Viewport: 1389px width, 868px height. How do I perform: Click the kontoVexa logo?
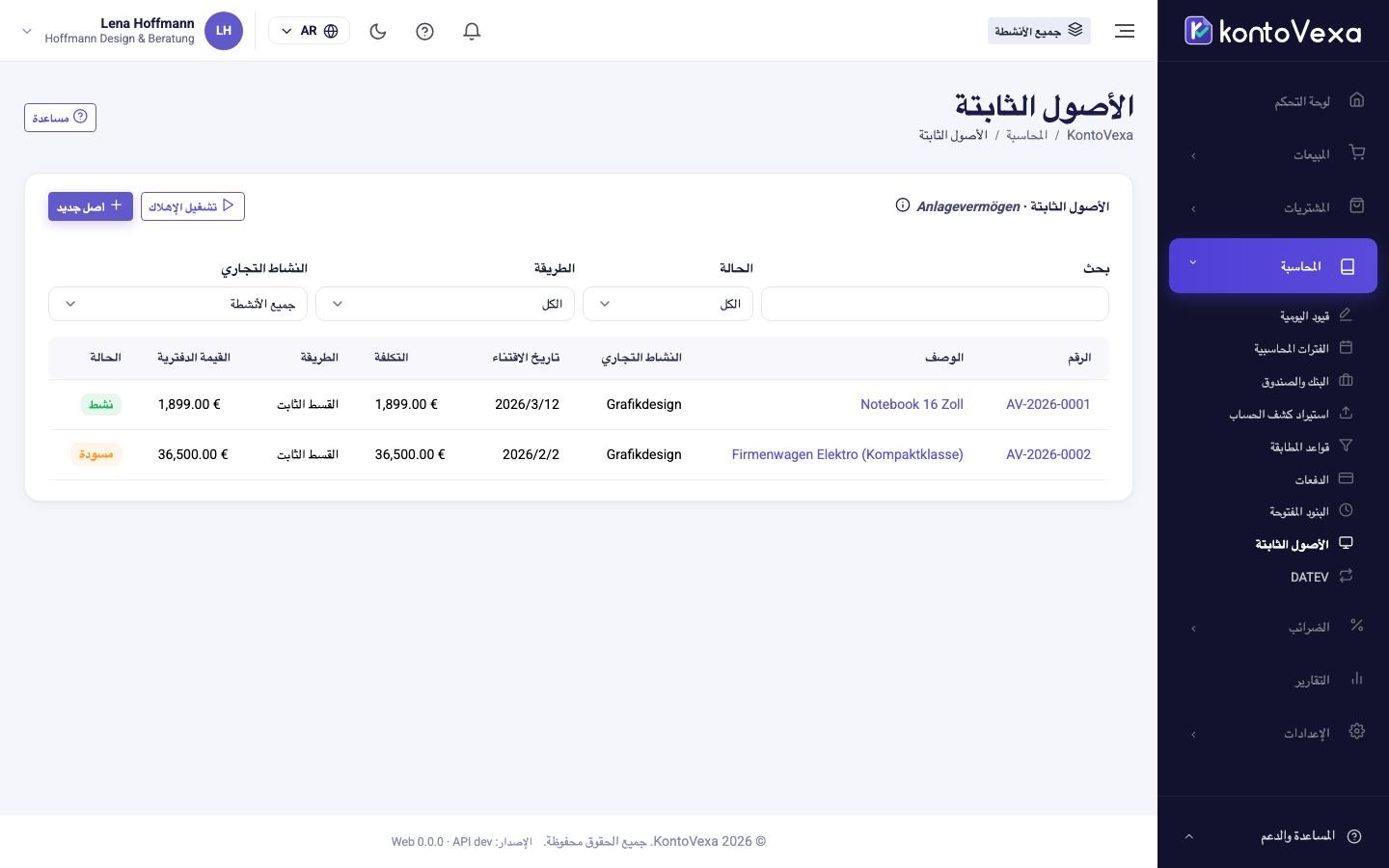(x=1273, y=31)
